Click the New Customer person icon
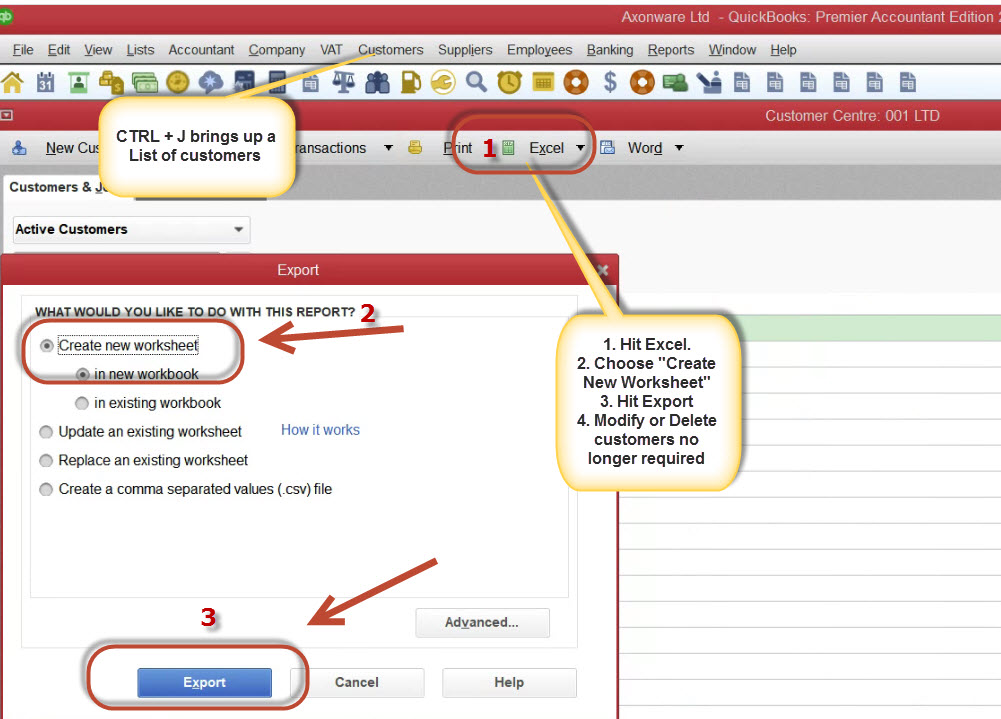This screenshot has width=1001, height=719. pos(20,148)
